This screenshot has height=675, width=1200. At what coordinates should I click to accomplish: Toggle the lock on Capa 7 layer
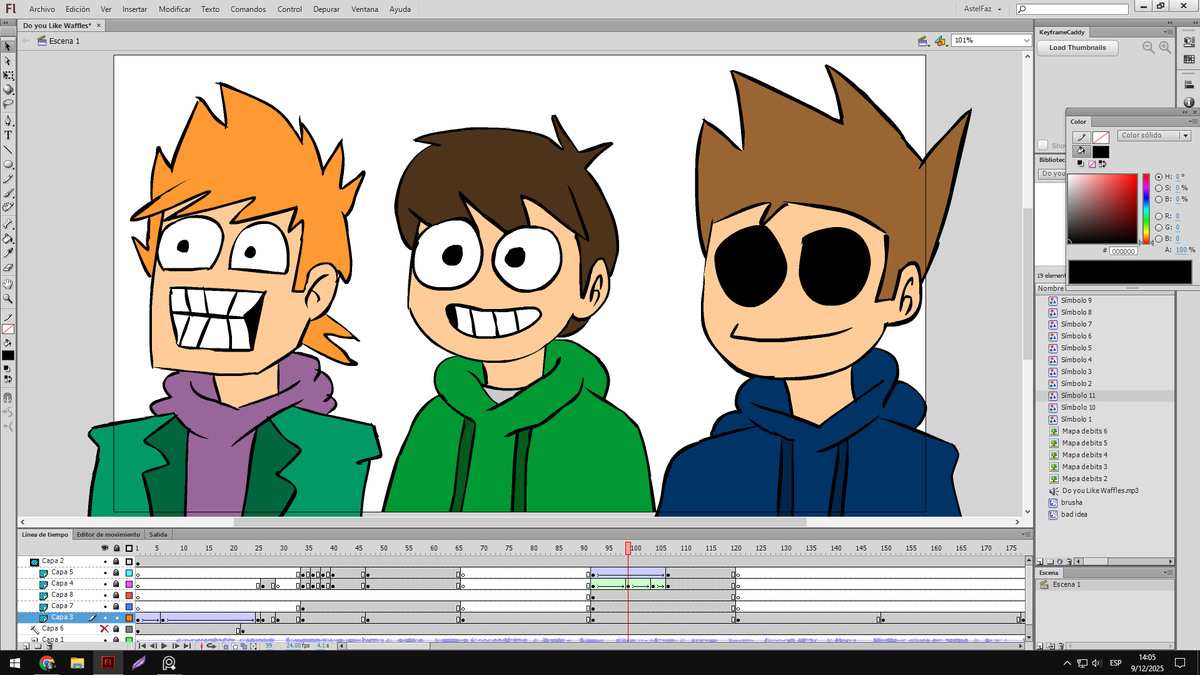[116, 605]
